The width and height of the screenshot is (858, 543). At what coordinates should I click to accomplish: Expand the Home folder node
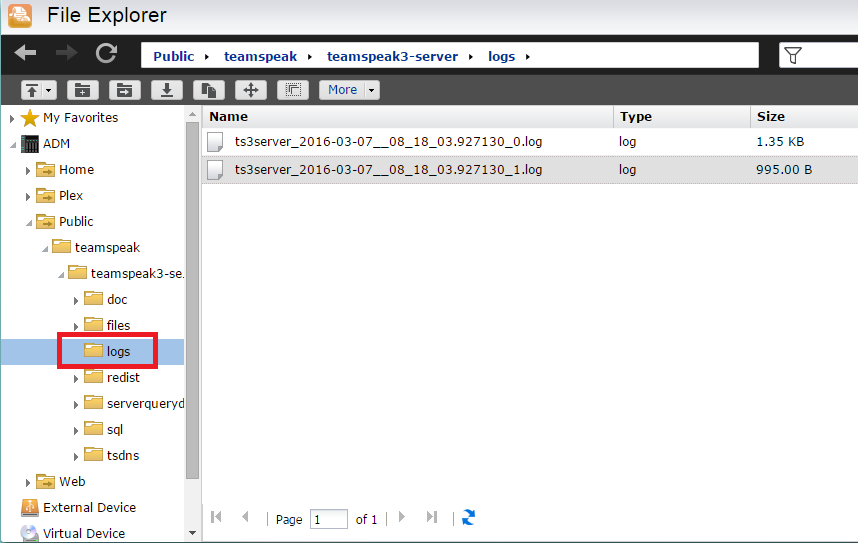pyautogui.click(x=27, y=170)
